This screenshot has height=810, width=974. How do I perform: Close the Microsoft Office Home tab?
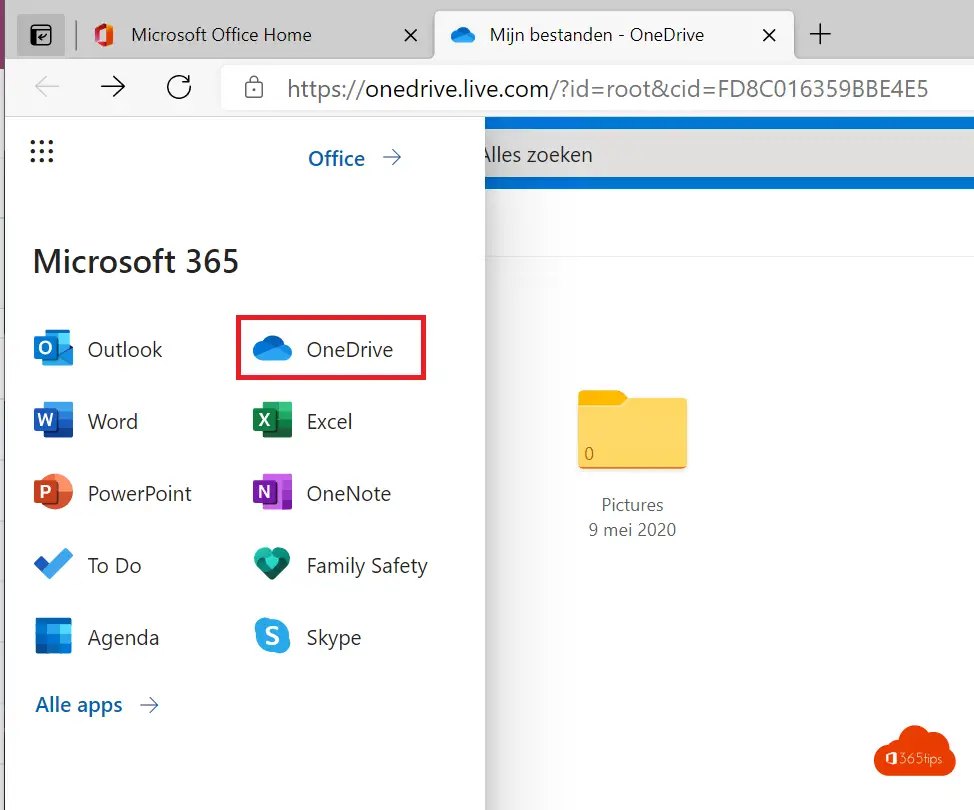(411, 35)
